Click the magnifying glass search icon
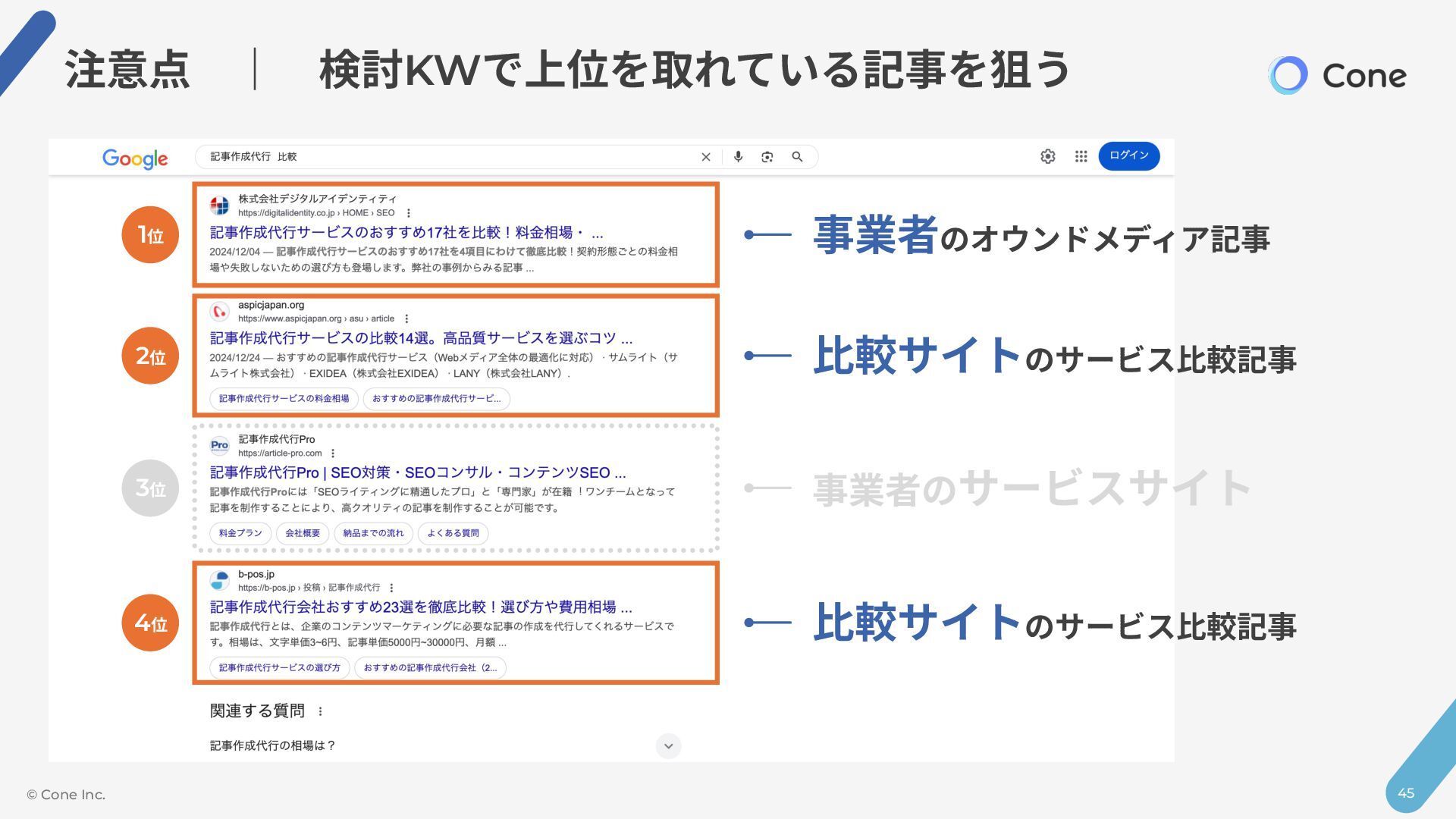 tap(797, 157)
